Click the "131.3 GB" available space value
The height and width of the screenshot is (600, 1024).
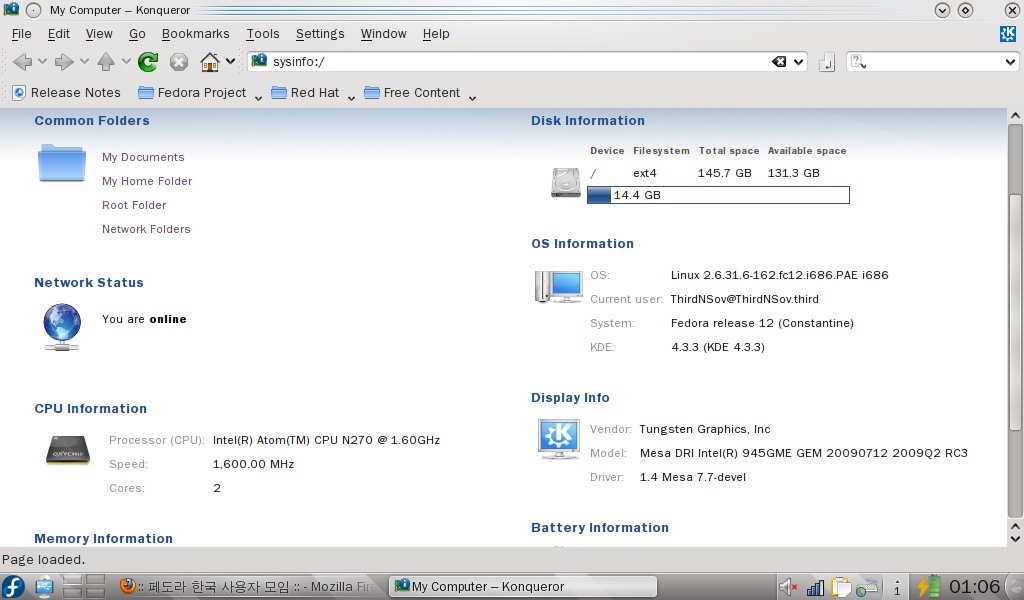793,174
